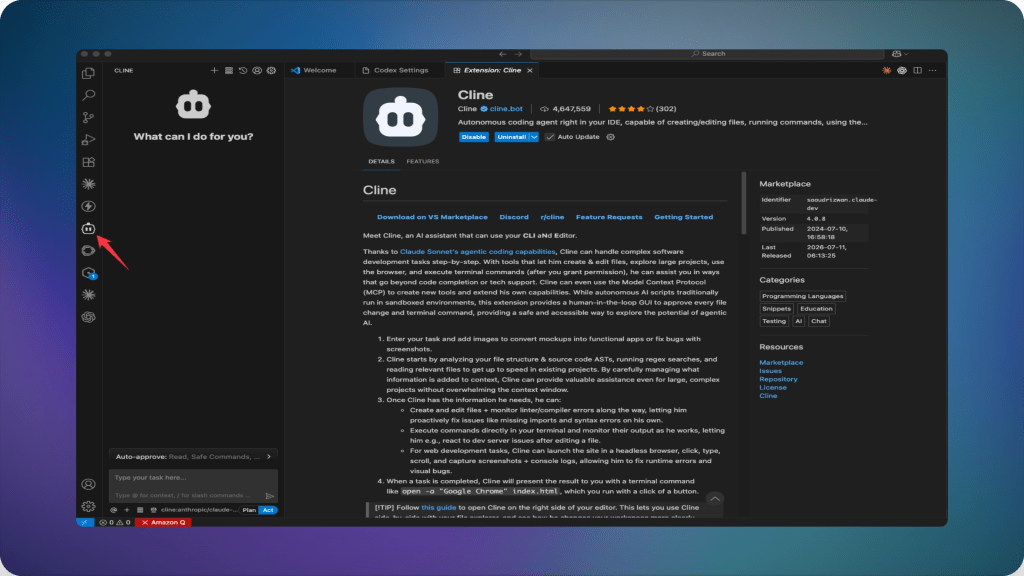The height and width of the screenshot is (576, 1024).
Task: Add context with the @ icon
Action: coord(114,510)
